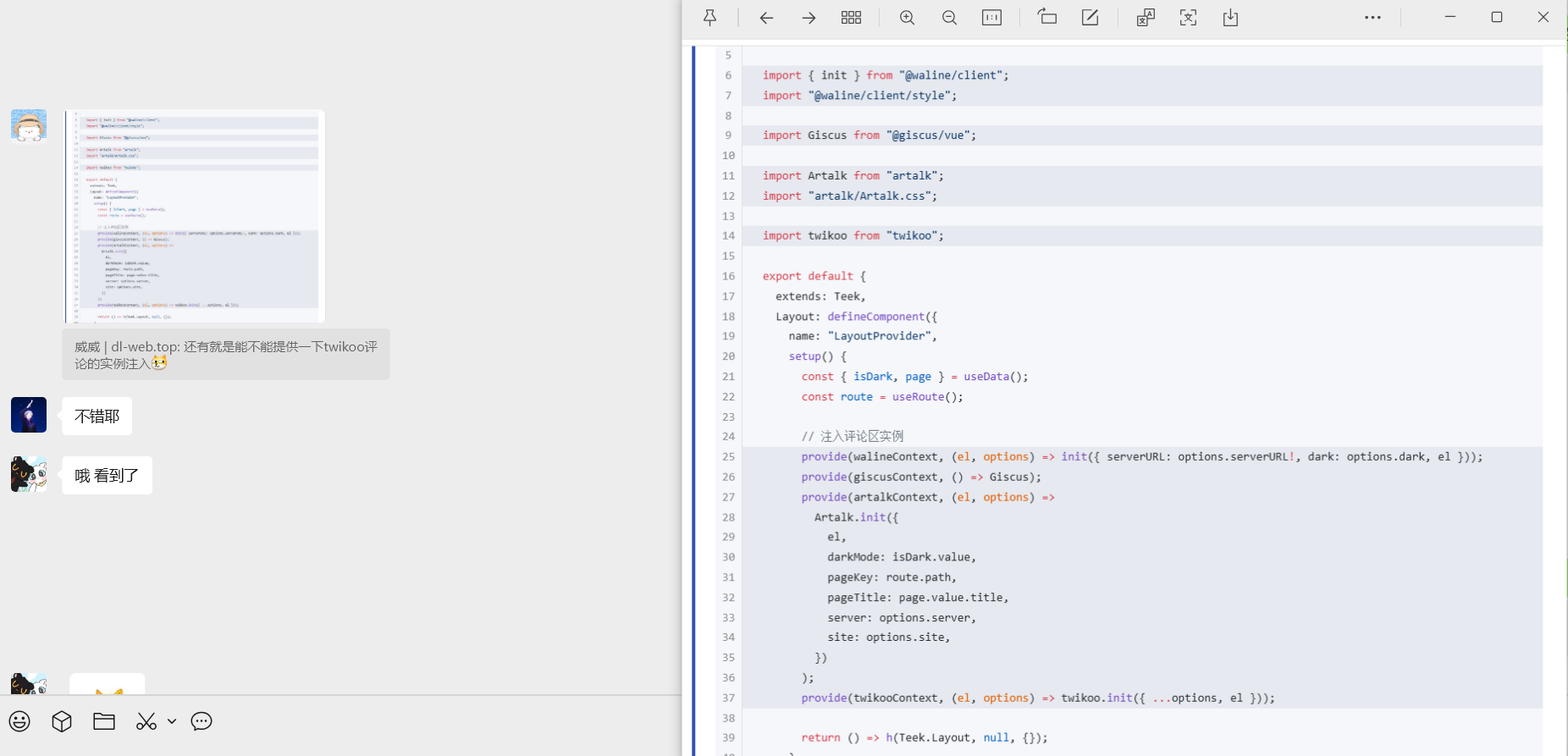
Task: Open the emoji picker in chat
Action: 19,721
